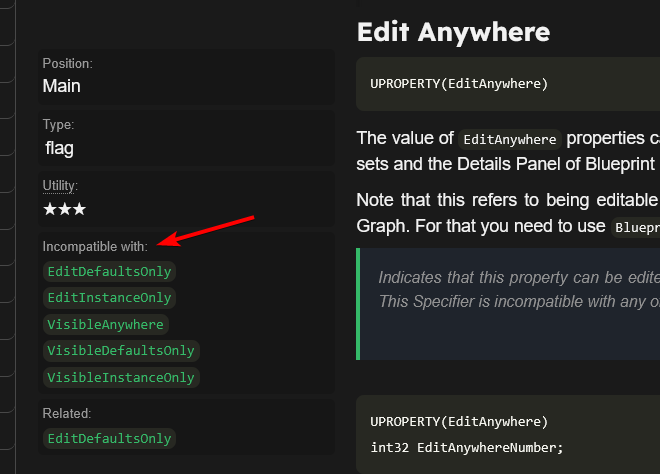
Task: Go to the VisibleAnywhere specifier page
Action: click(x=105, y=324)
